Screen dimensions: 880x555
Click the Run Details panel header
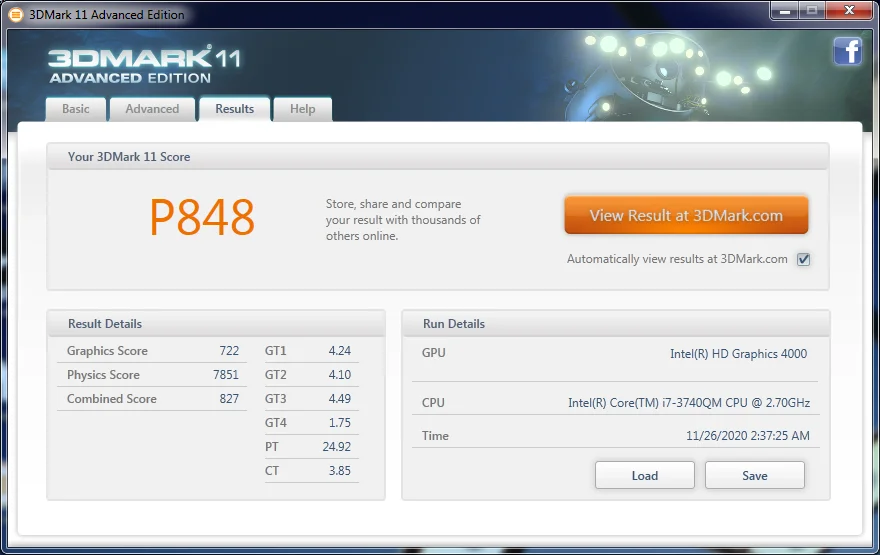616,324
